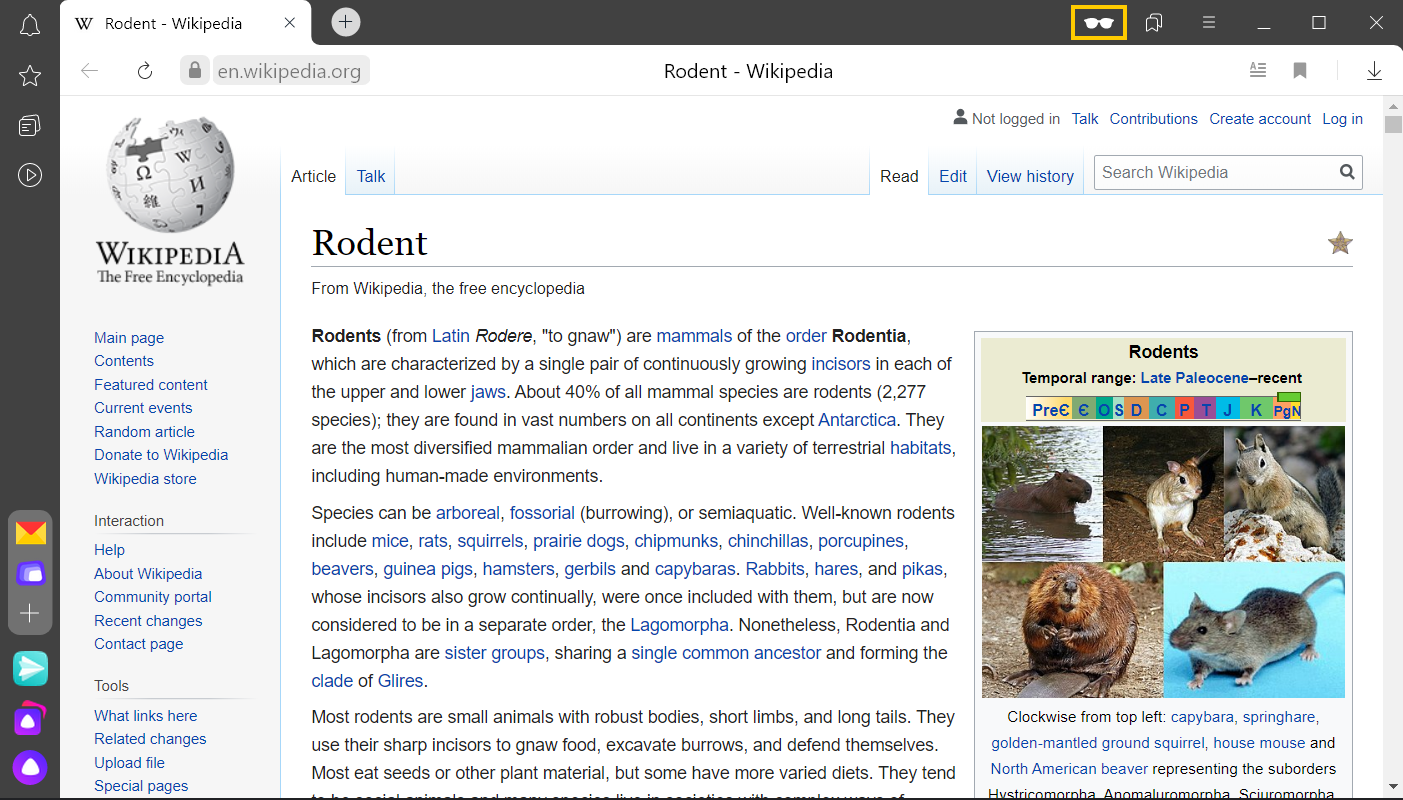Viewport: 1403px width, 800px height.
Task: Select the Rodent - Wikipedia browser tab
Action: tap(186, 23)
